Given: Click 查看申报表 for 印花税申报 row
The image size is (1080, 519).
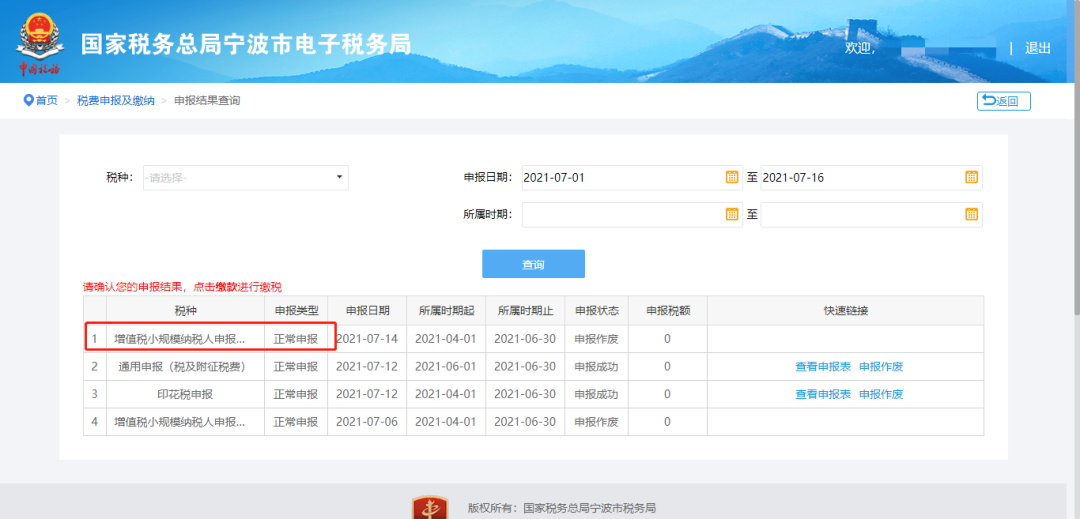Looking at the screenshot, I should (x=823, y=394).
